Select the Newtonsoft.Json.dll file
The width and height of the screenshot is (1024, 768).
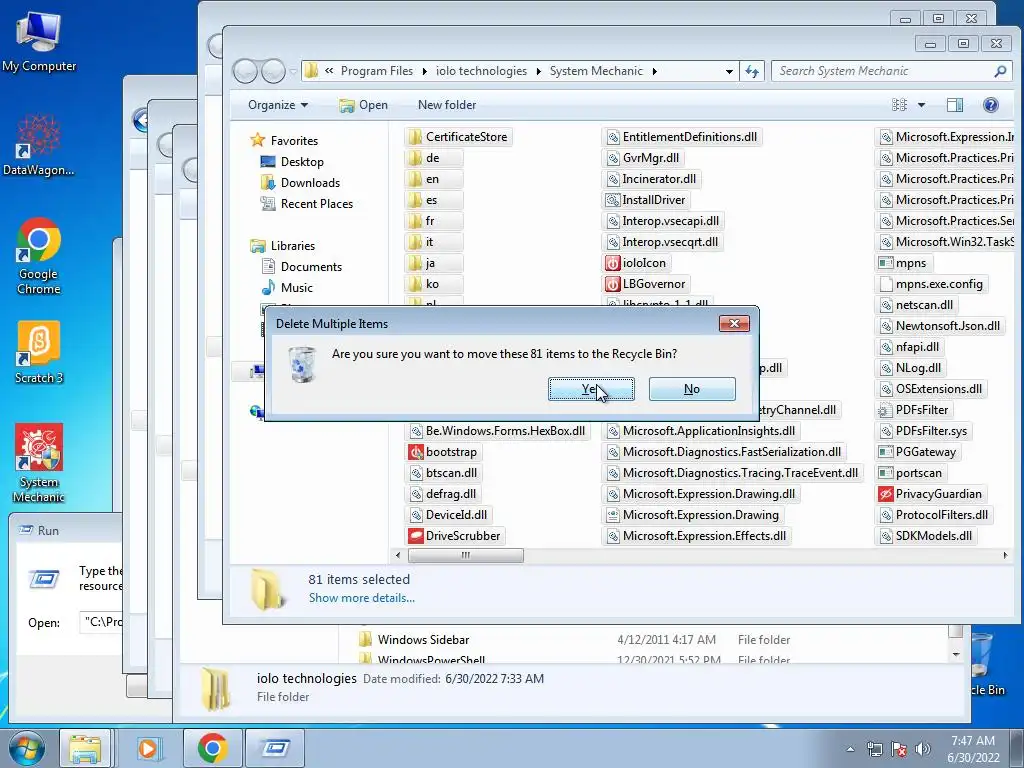[939, 326]
